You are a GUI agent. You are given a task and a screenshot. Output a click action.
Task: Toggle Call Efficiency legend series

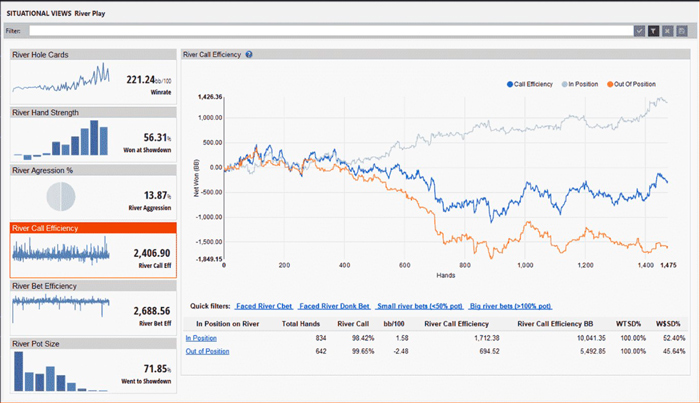[530, 84]
